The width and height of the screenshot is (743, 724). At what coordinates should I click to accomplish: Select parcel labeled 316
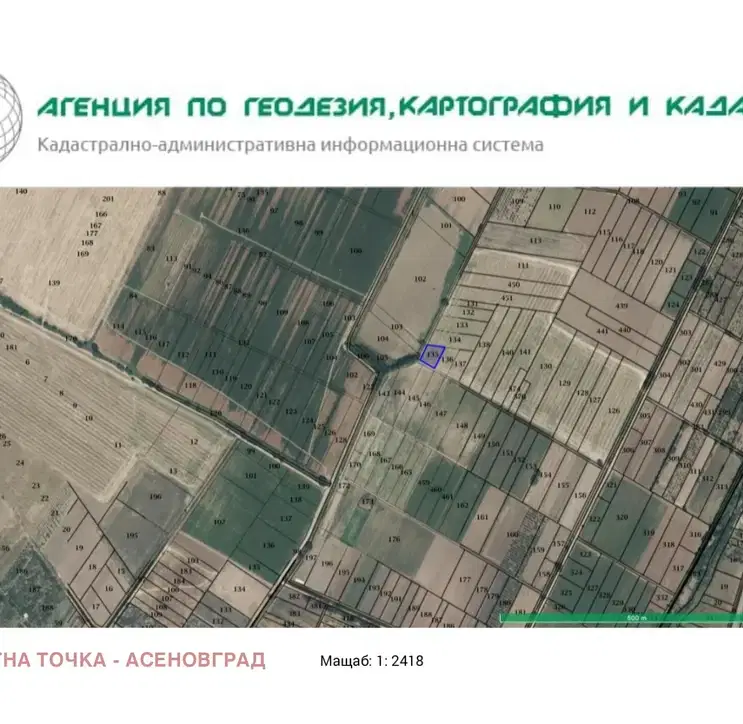click(x=695, y=534)
